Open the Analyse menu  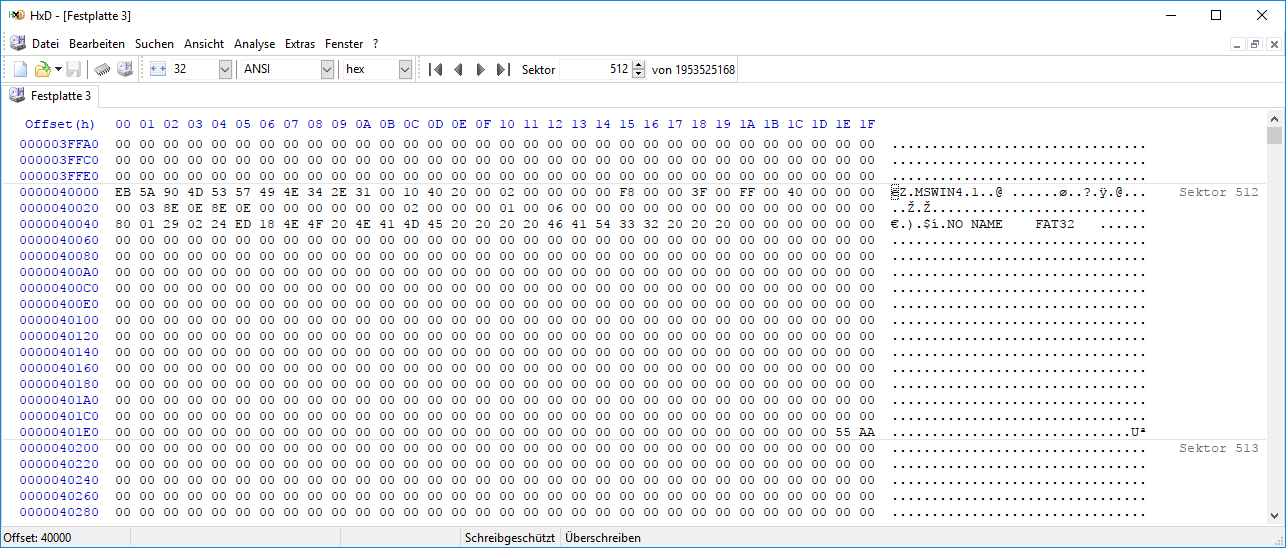255,44
